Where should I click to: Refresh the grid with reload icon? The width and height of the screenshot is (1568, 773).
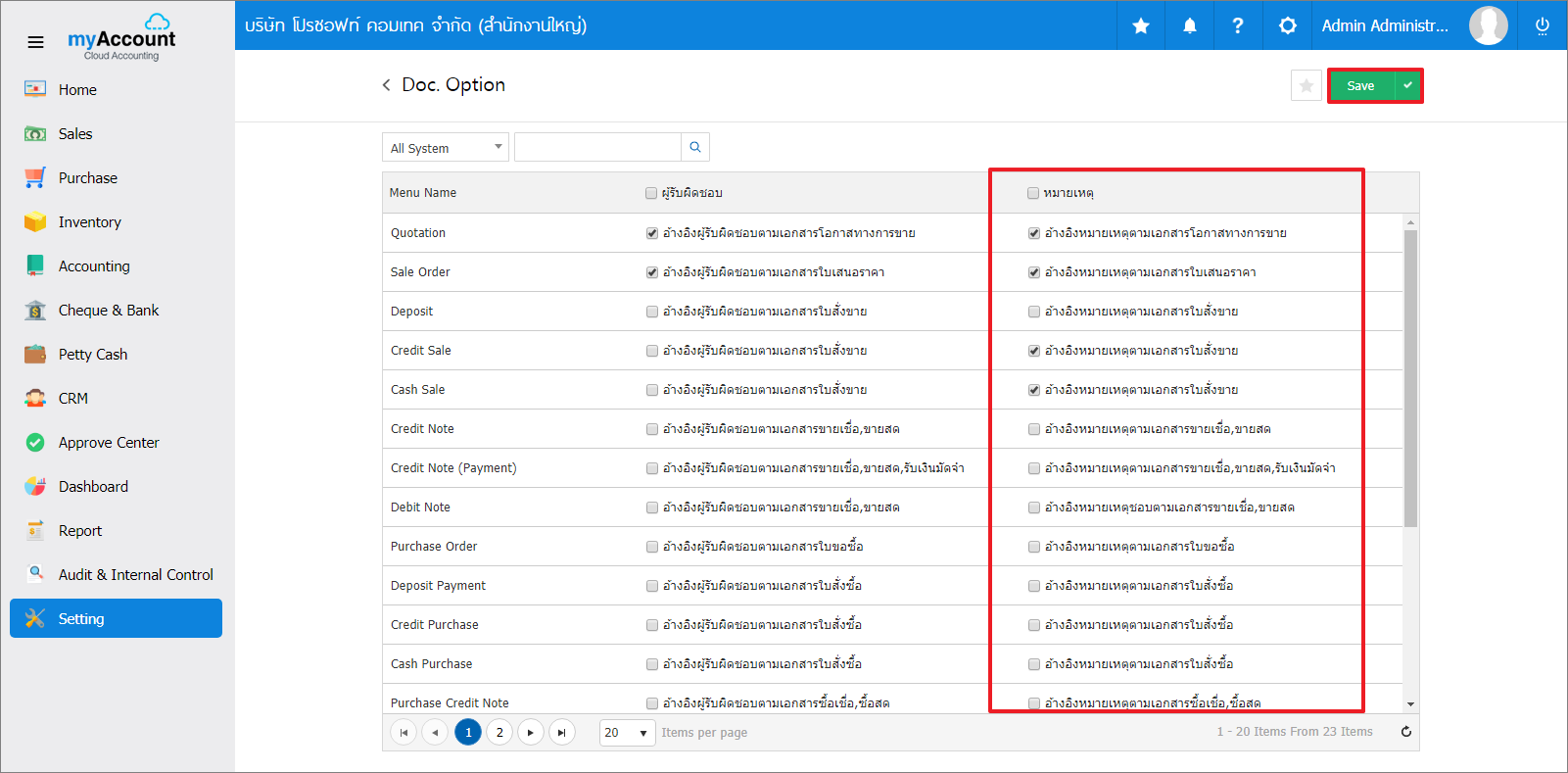pos(1406,732)
